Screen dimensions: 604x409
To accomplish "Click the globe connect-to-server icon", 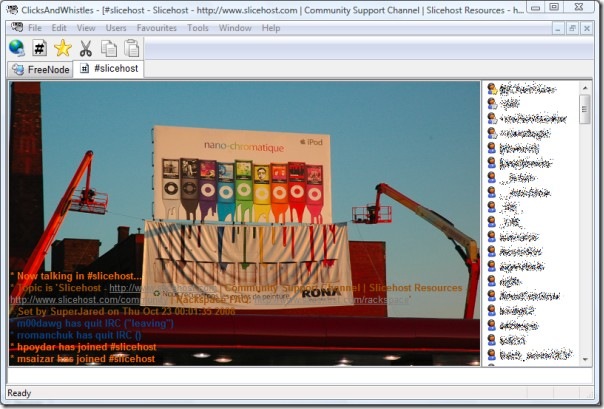I will click(x=17, y=49).
